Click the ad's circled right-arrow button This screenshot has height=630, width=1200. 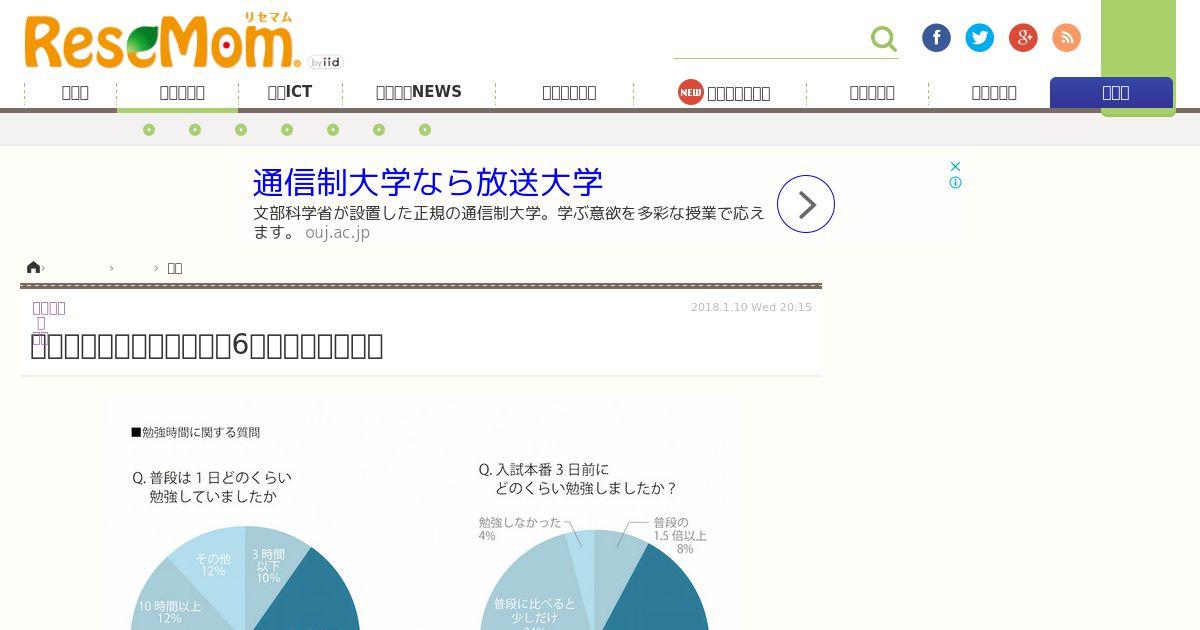pyautogui.click(x=806, y=204)
